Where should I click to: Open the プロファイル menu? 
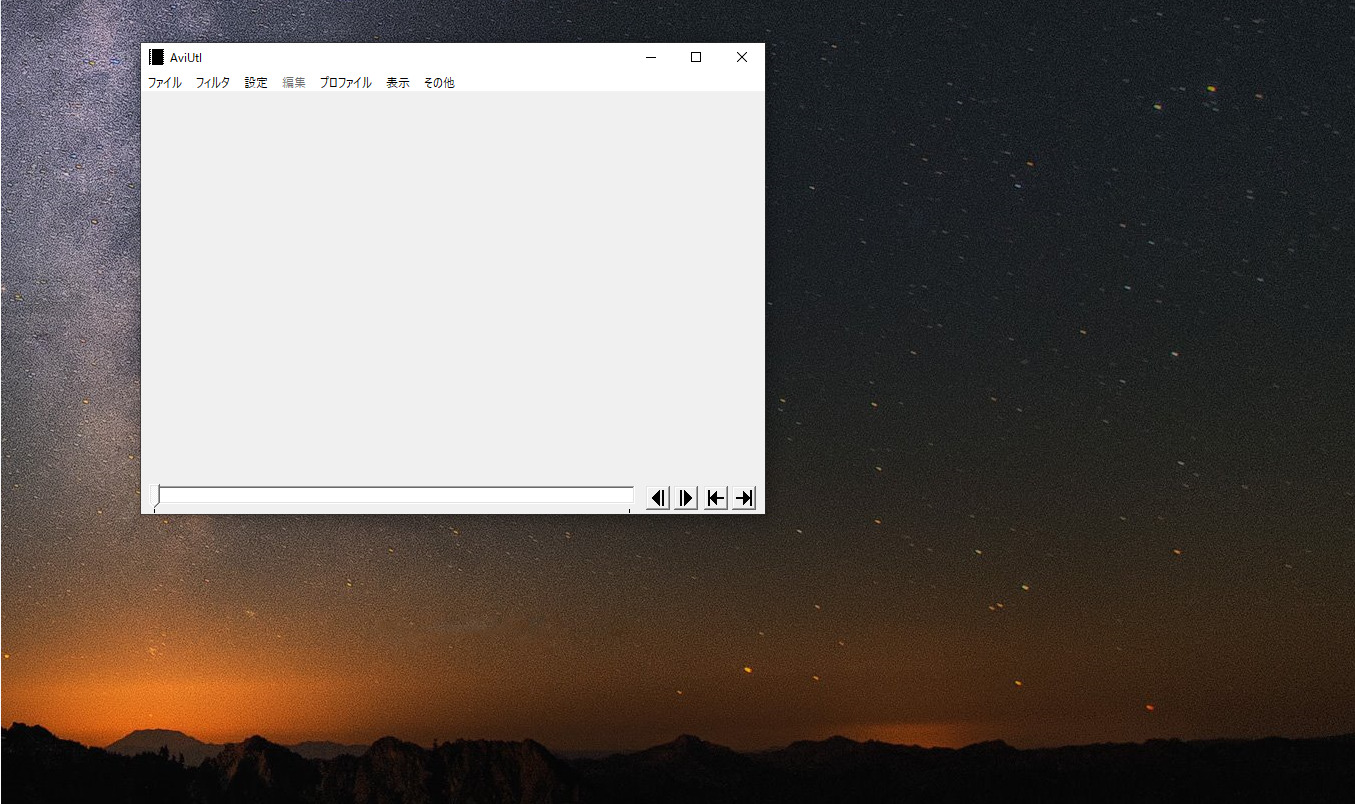[345, 83]
